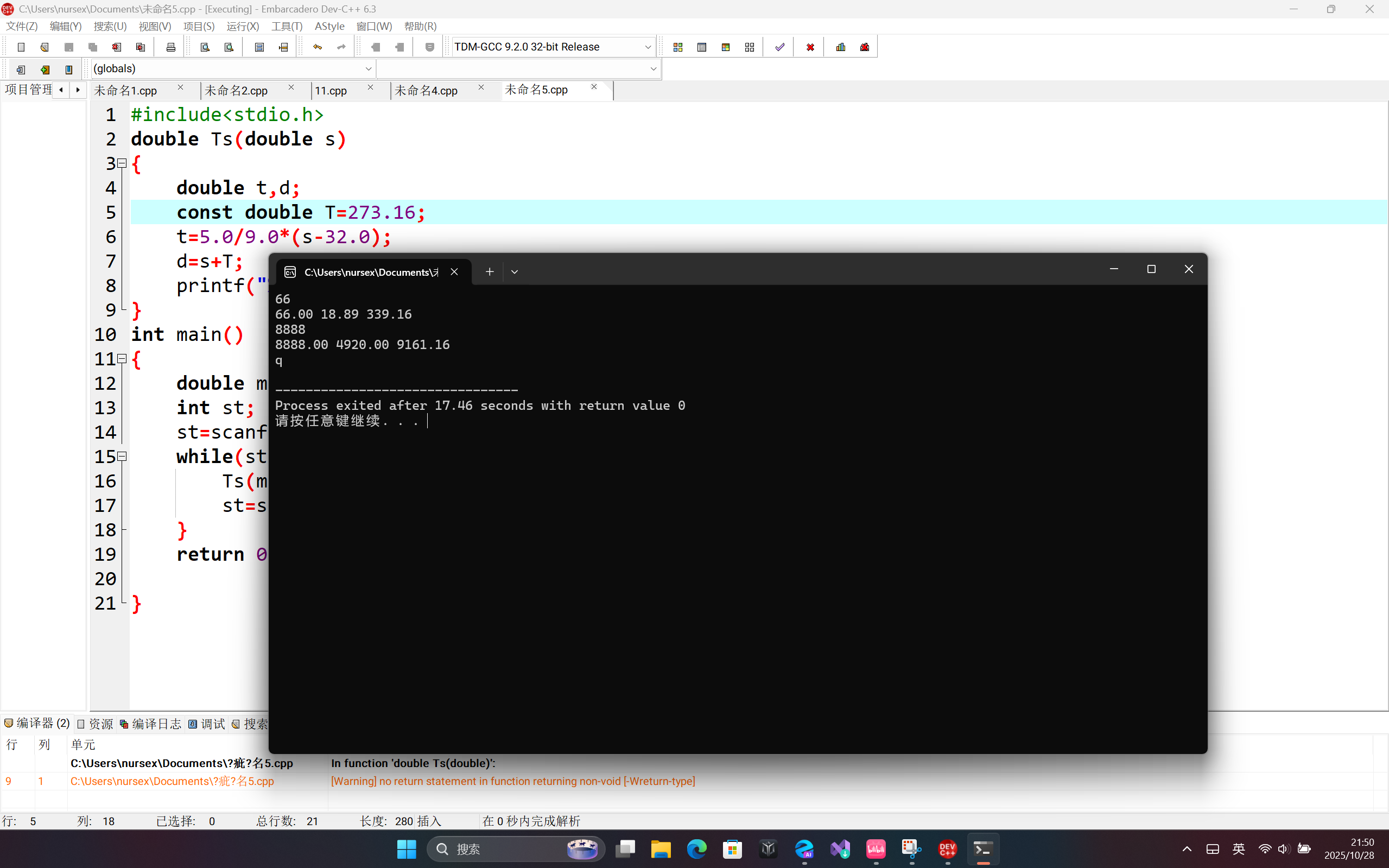The image size is (1389, 868).
Task: Open the TDM-GCC compiler selection dropdown
Action: [x=648, y=47]
